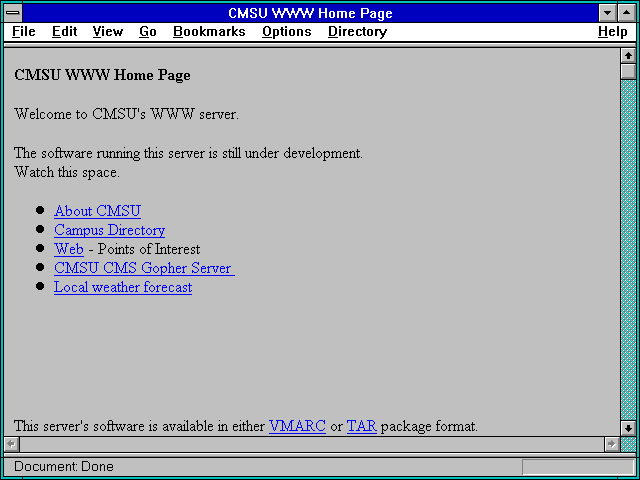Viewport: 640px width, 480px height.
Task: Visit the Web points of interest link
Action: [x=69, y=249]
